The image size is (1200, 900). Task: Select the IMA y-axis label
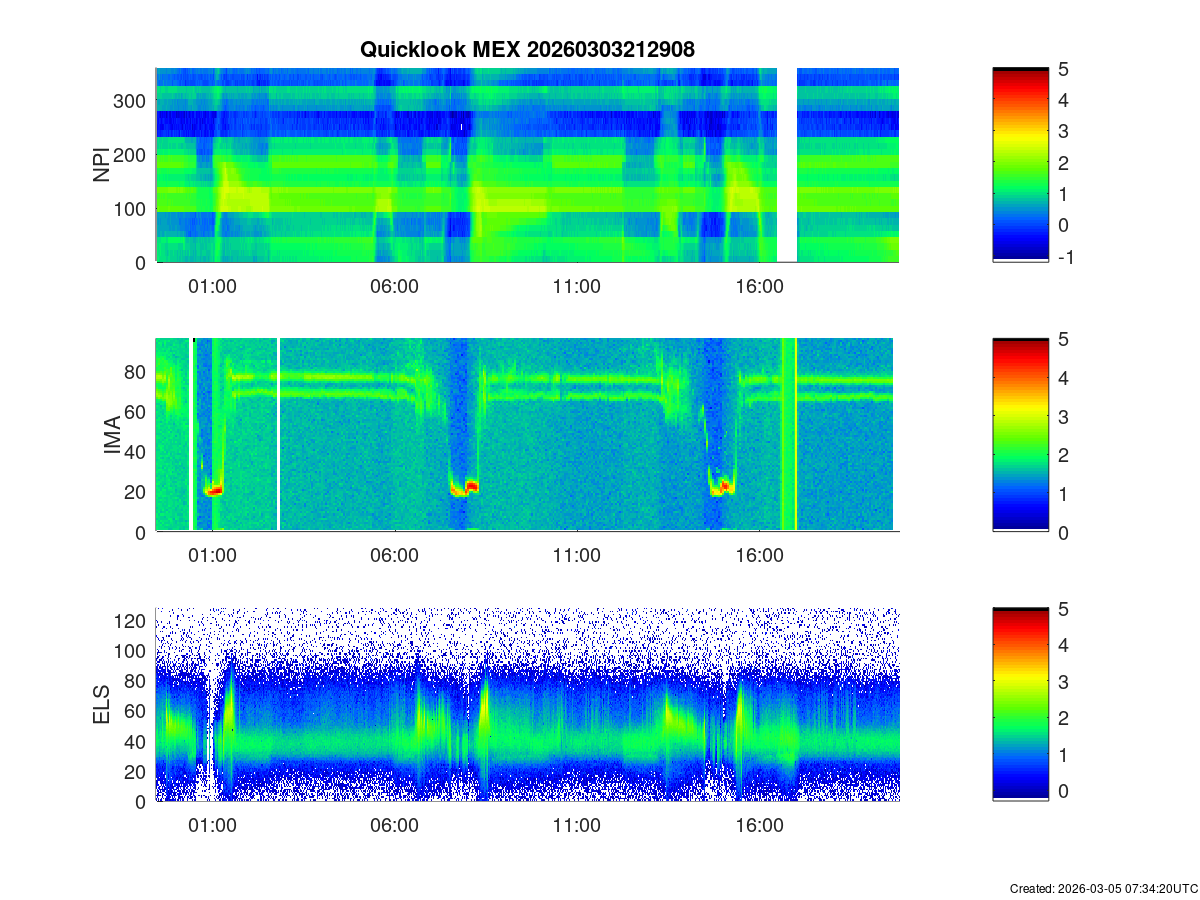[x=112, y=436]
